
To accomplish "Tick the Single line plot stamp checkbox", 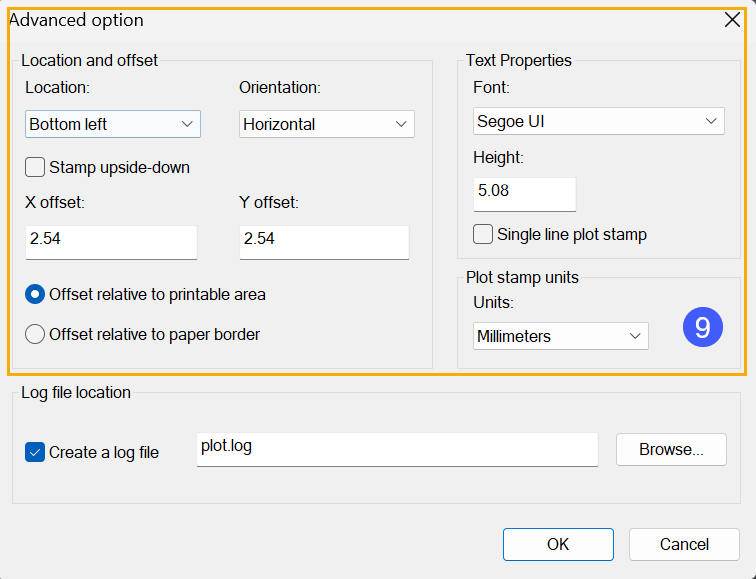I will pos(483,234).
